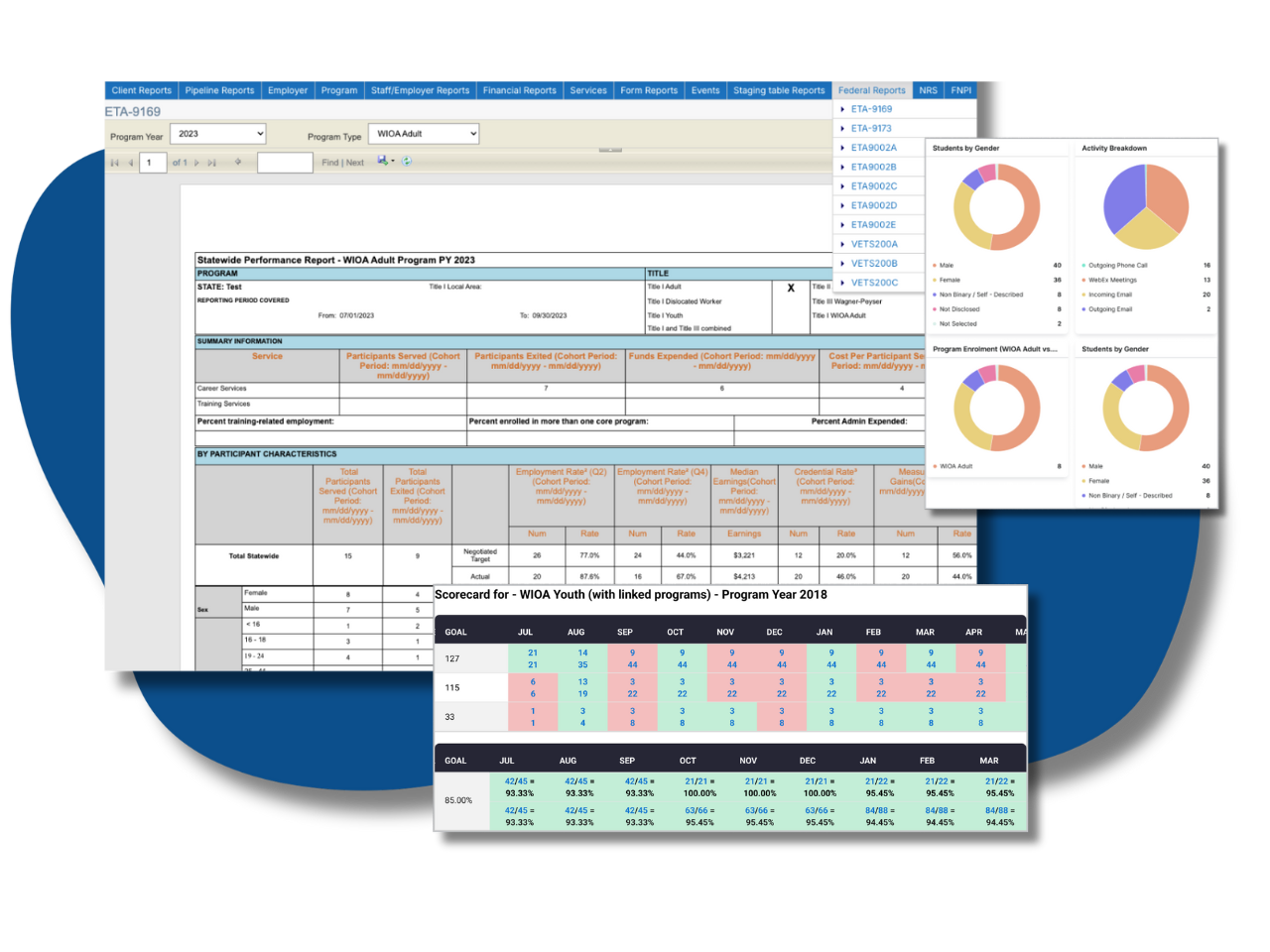Click the APR column header in scorecard
This screenshot has width=1270, height=952.
[x=974, y=632]
